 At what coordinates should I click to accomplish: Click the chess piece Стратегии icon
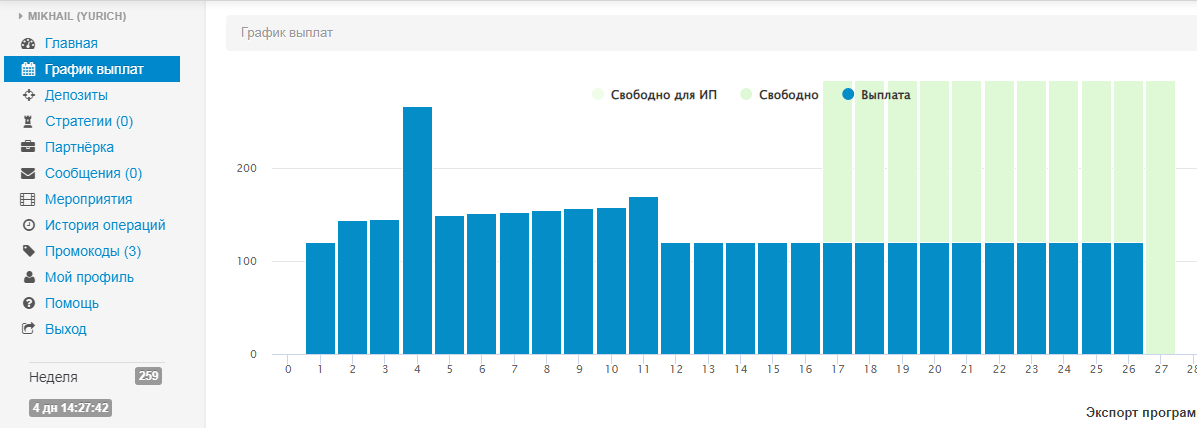tap(28, 122)
